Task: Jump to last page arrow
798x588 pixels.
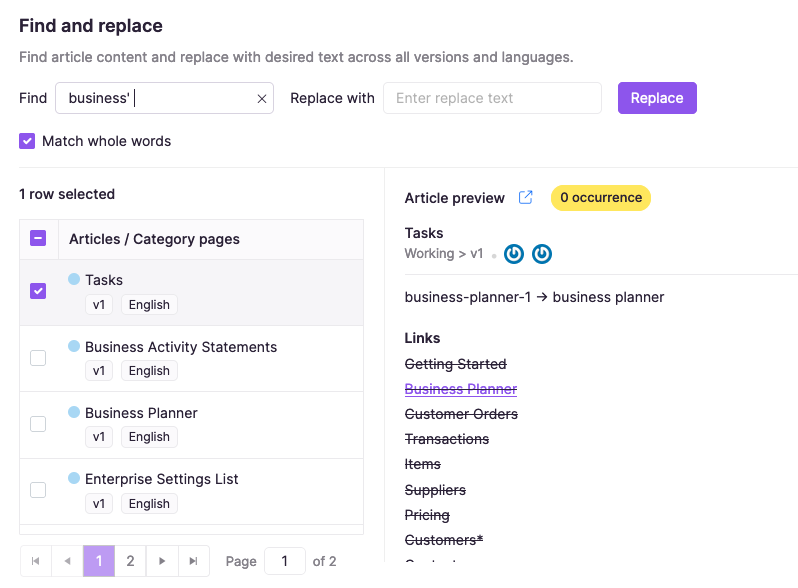Action: 193,561
